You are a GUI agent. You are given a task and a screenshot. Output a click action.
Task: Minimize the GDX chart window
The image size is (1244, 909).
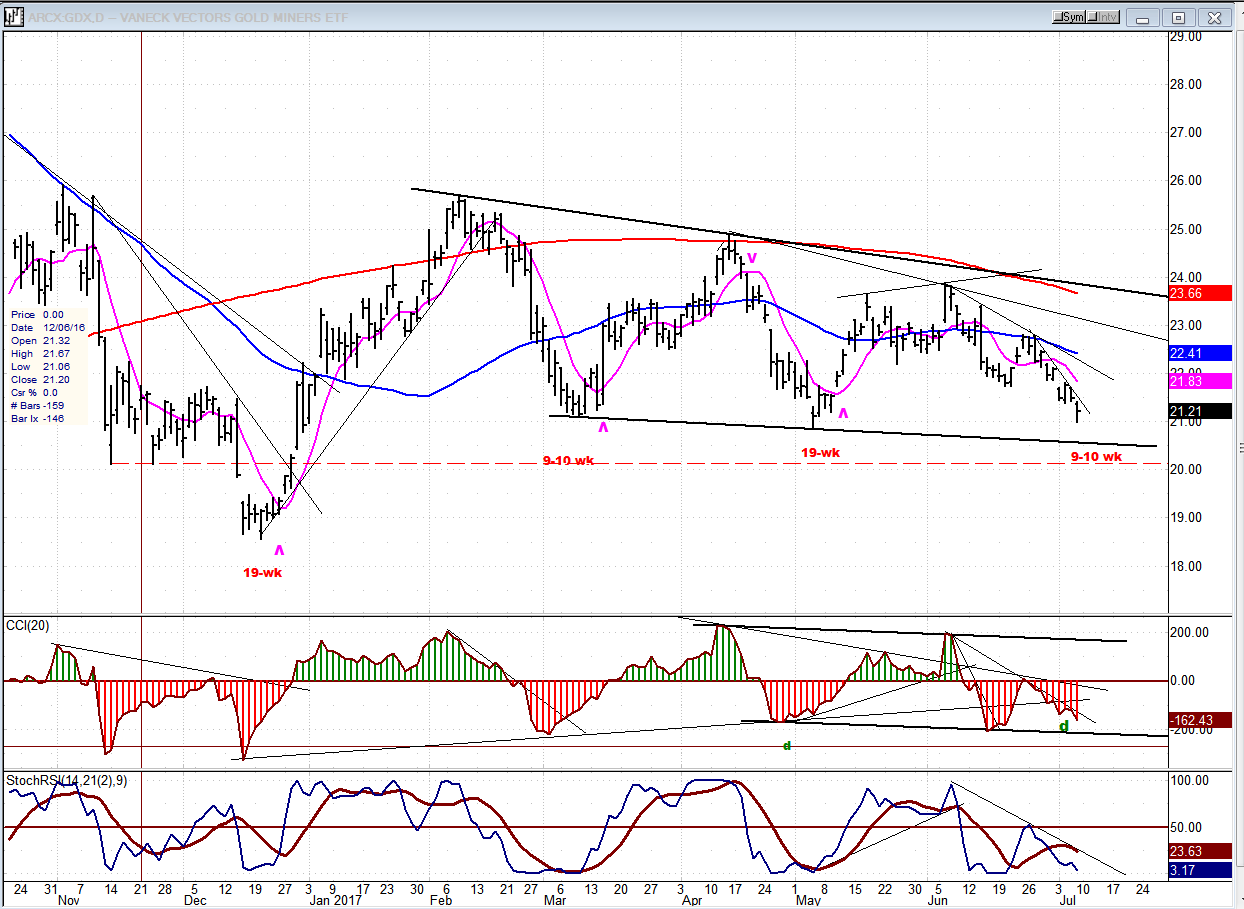tap(1146, 17)
